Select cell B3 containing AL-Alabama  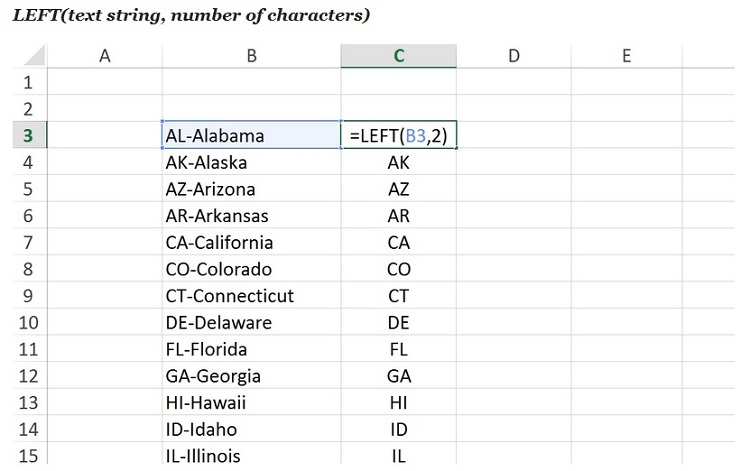pos(250,135)
